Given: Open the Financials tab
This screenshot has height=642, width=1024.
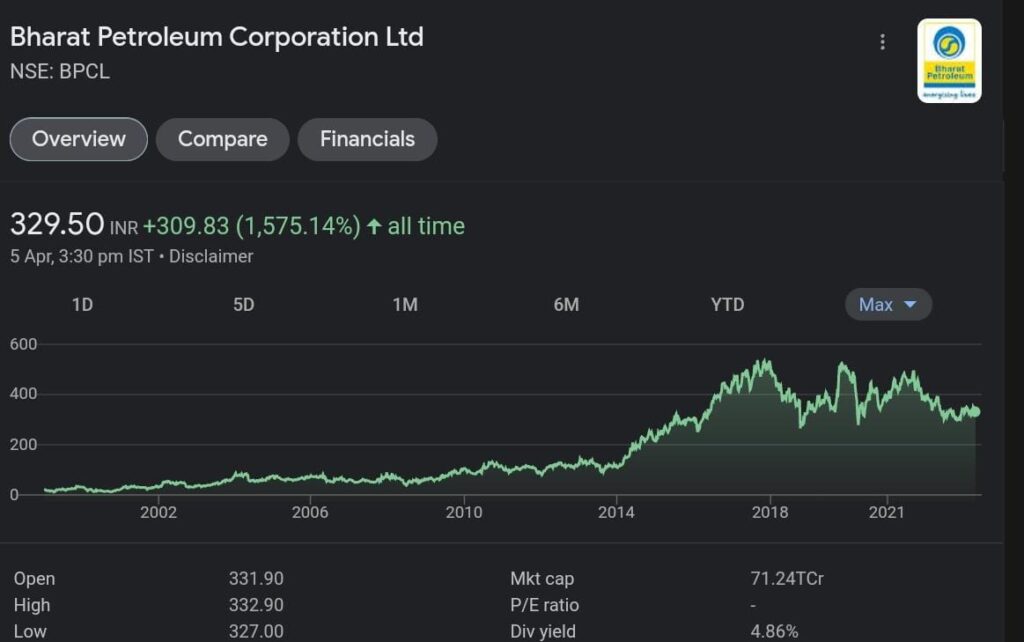Looking at the screenshot, I should tap(368, 139).
